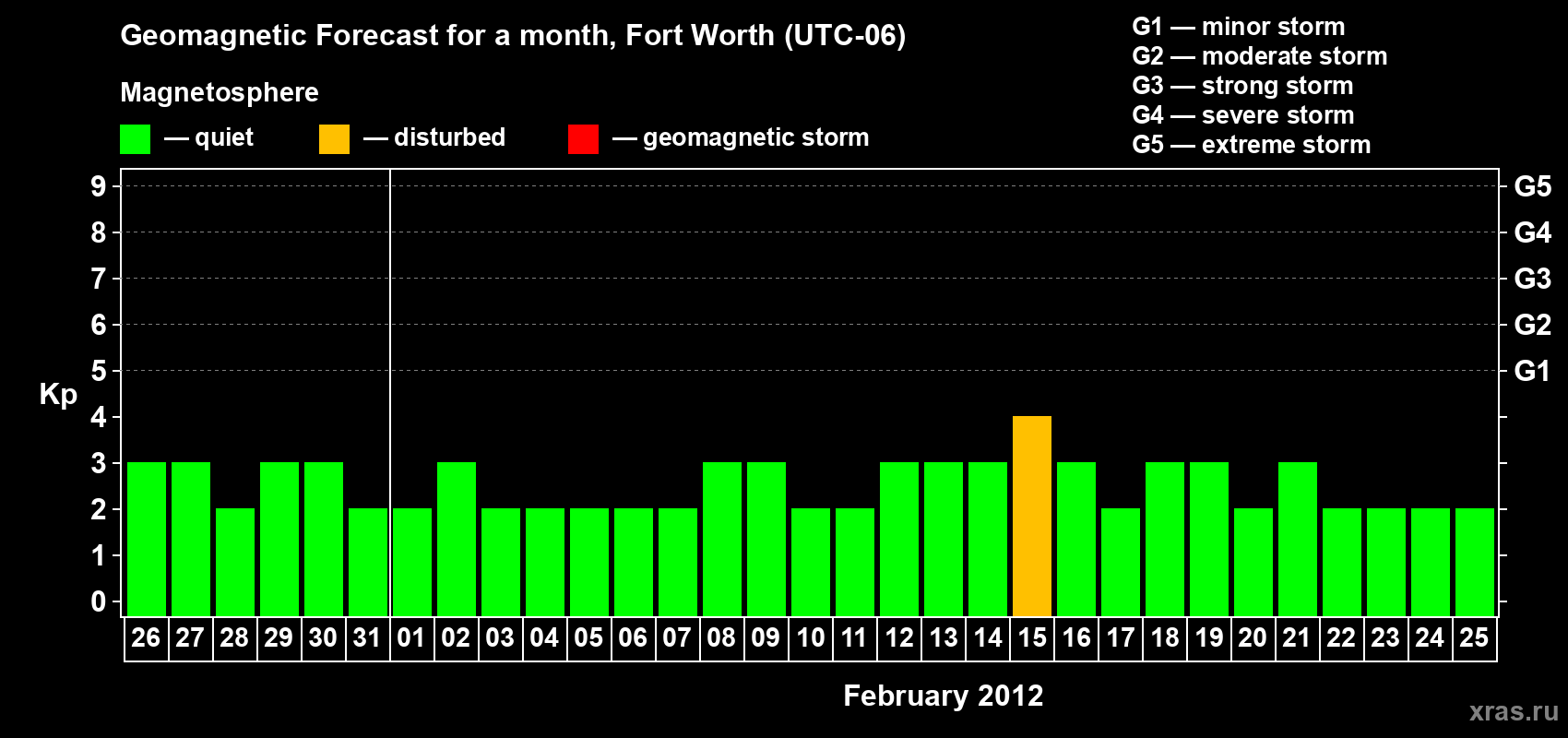Click the red geomagnetic storm legend swatch
The width and height of the screenshot is (1568, 738).
tap(584, 139)
